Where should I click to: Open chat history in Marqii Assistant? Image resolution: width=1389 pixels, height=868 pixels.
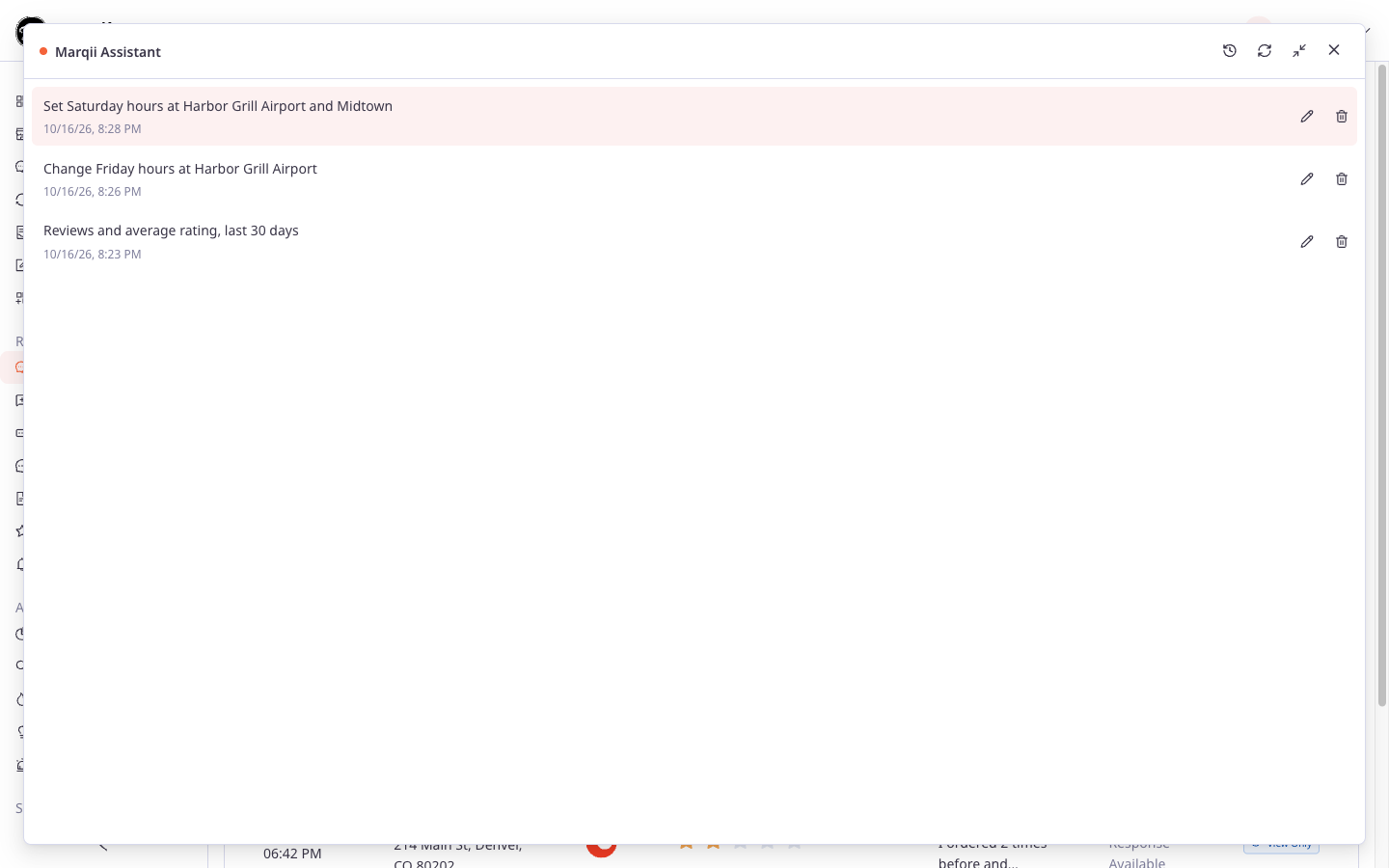(x=1230, y=51)
